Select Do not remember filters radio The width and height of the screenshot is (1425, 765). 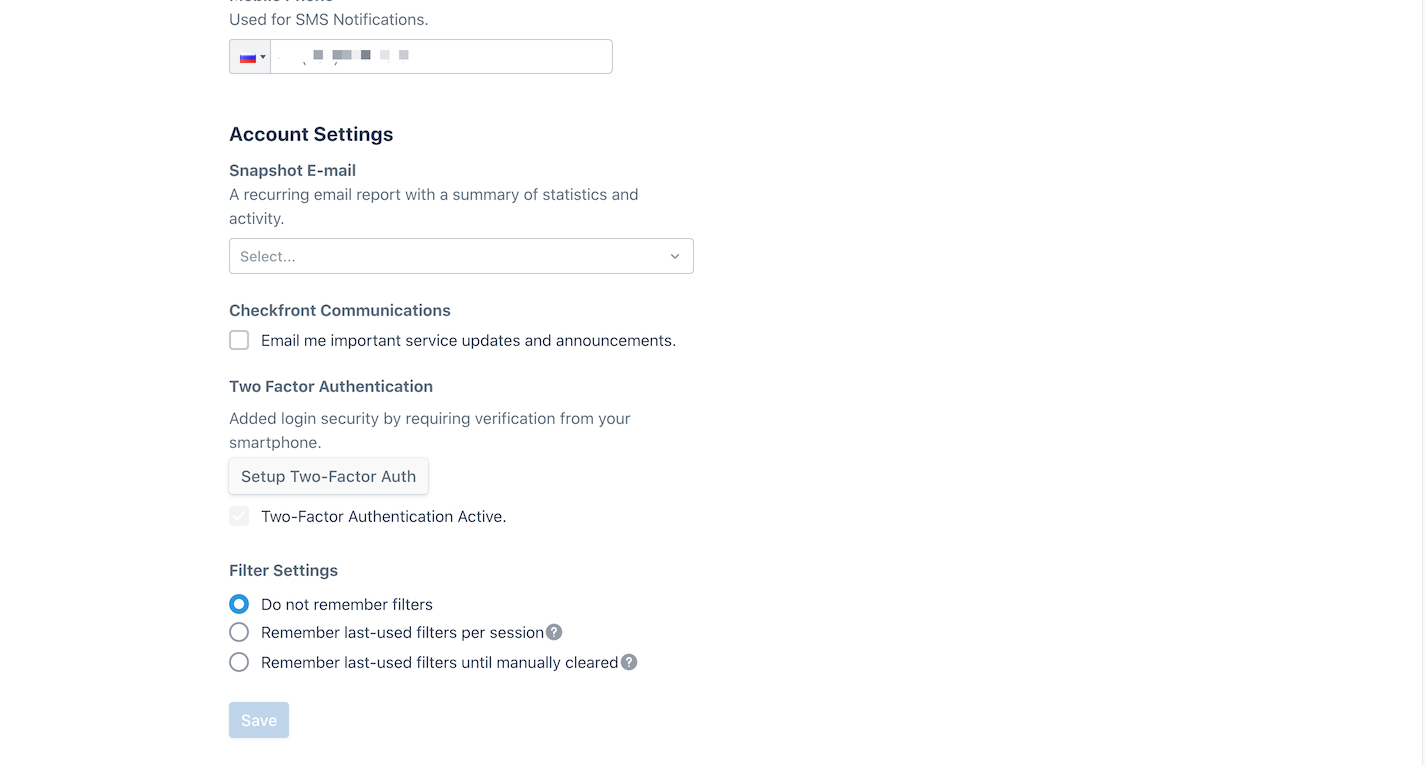tap(239, 604)
